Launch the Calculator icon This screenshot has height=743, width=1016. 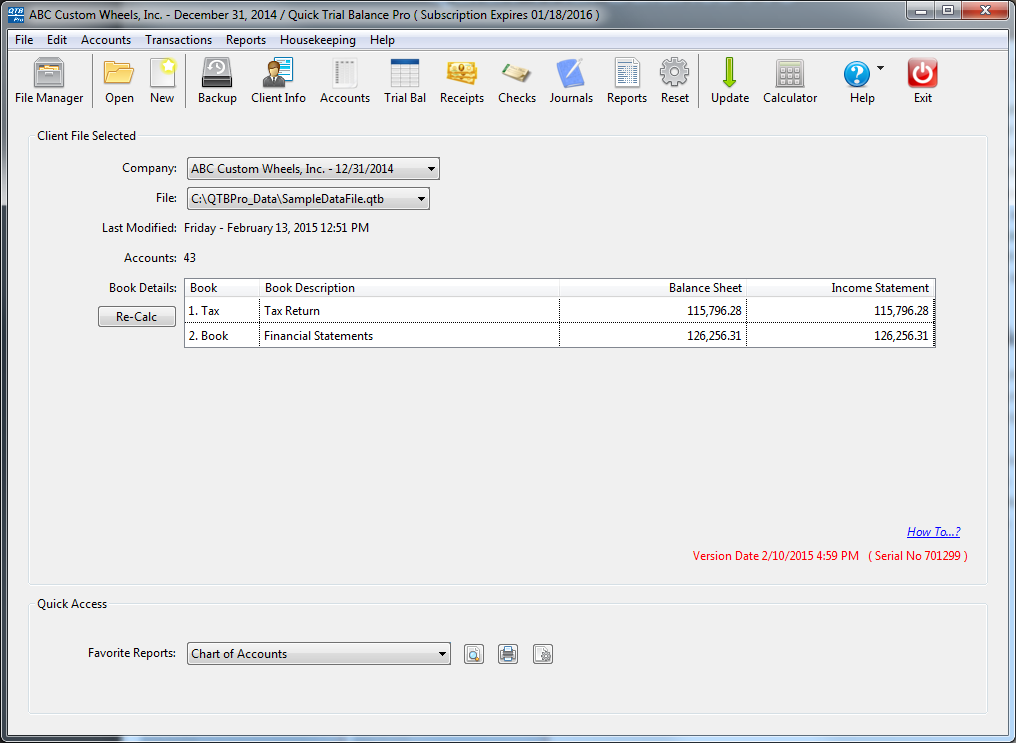point(790,80)
